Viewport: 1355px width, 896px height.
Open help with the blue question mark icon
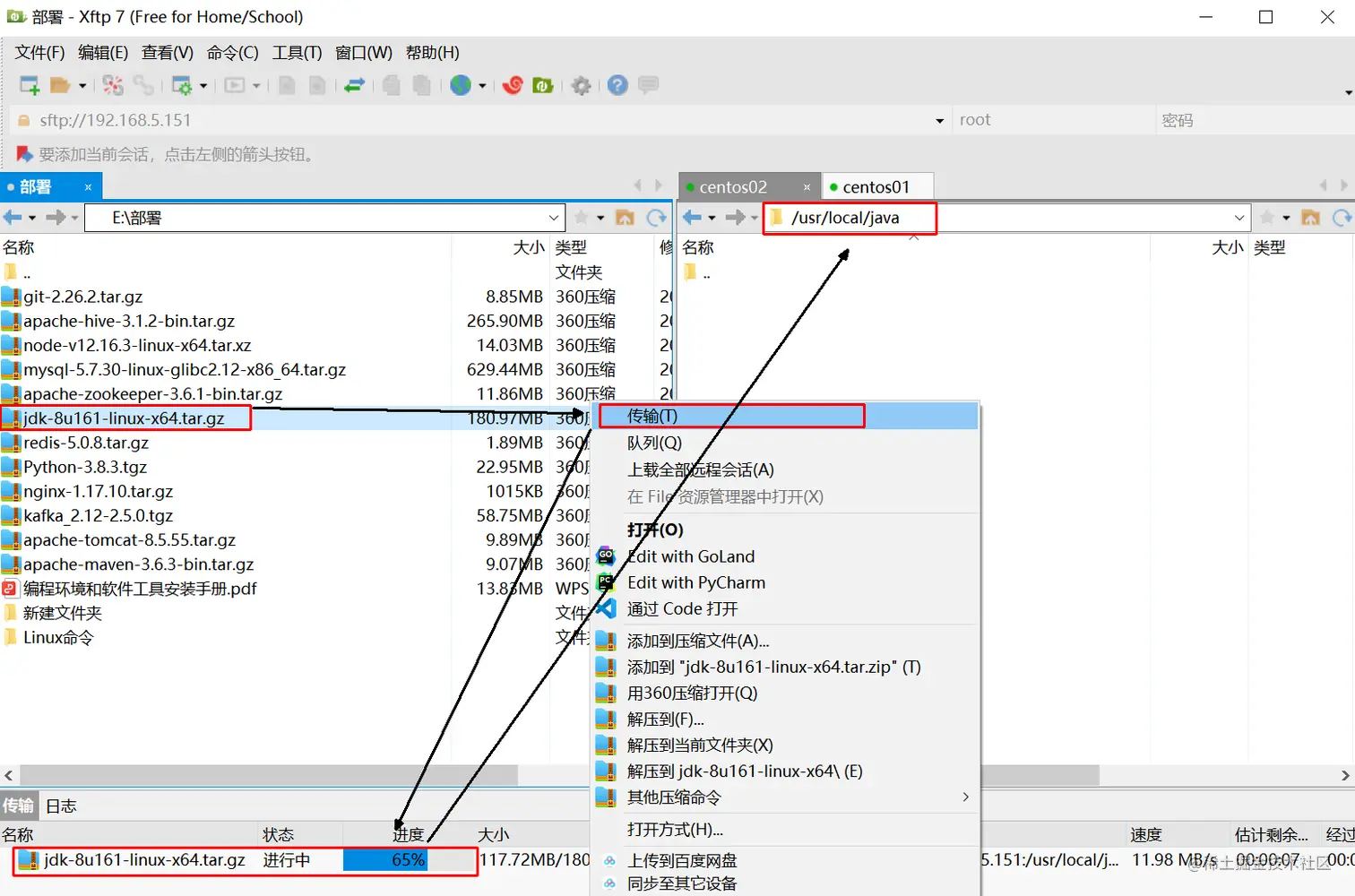(617, 85)
